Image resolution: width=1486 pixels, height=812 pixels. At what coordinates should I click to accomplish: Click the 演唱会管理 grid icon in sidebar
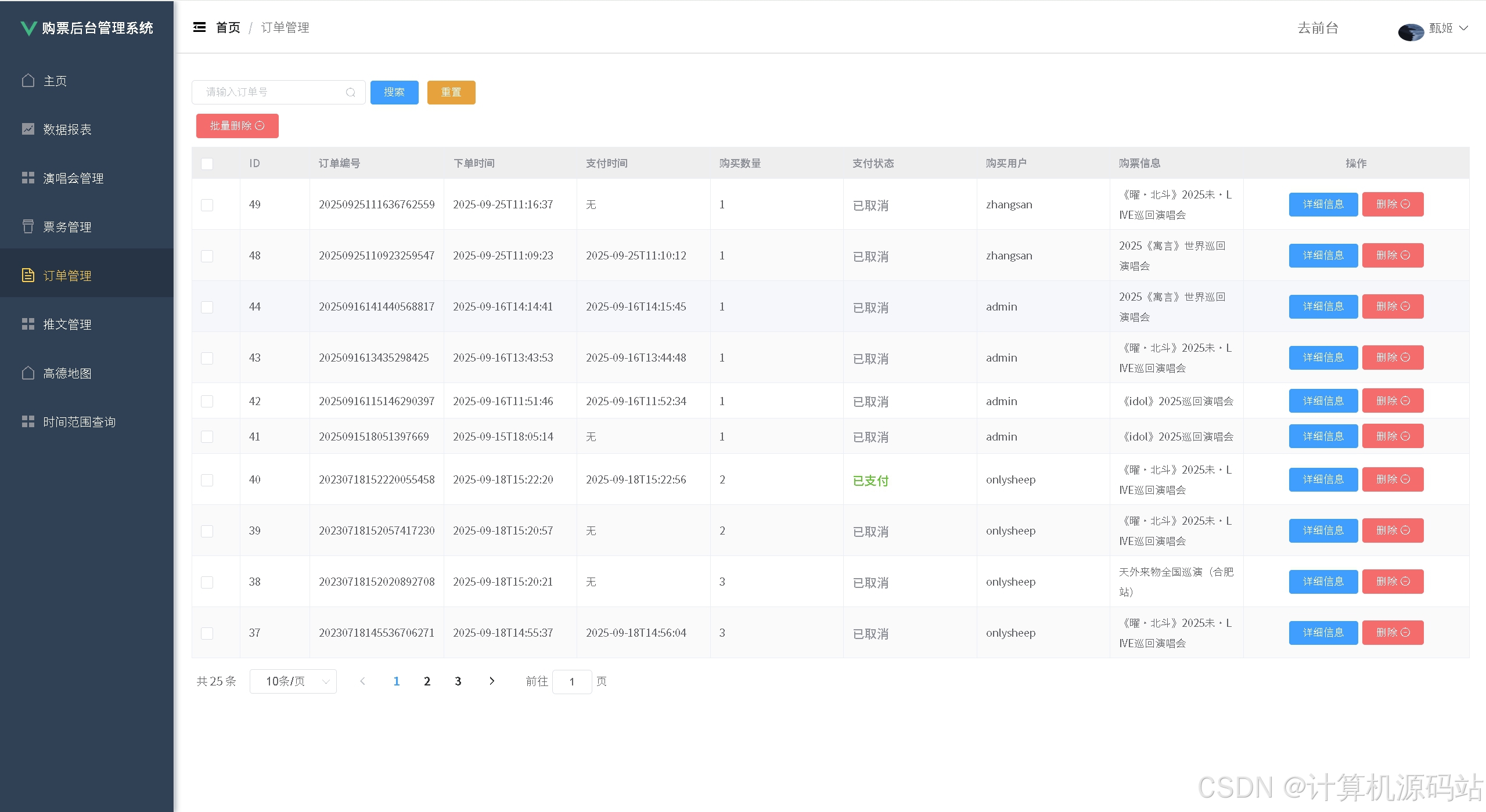pos(28,178)
